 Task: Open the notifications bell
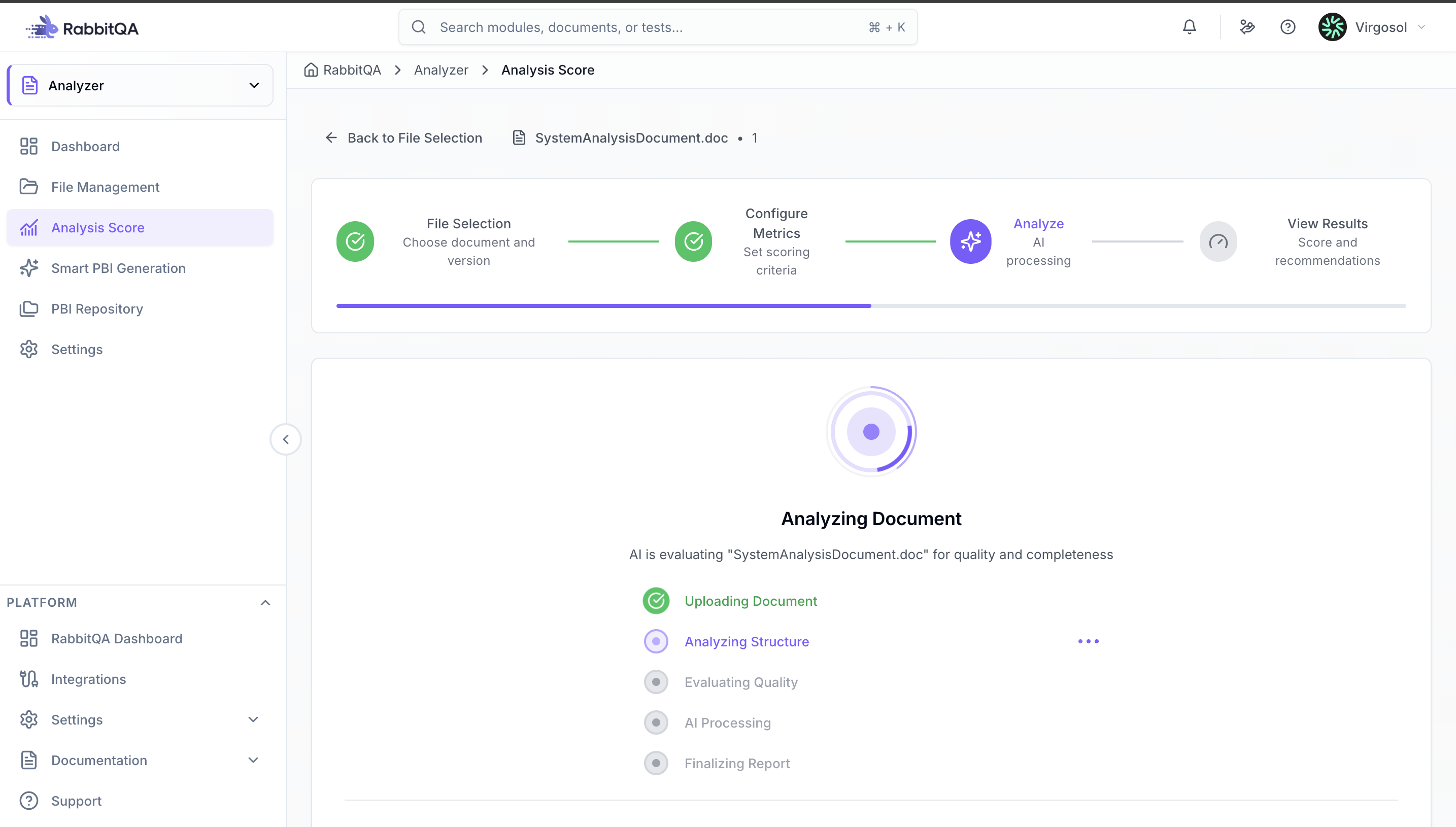point(1189,27)
